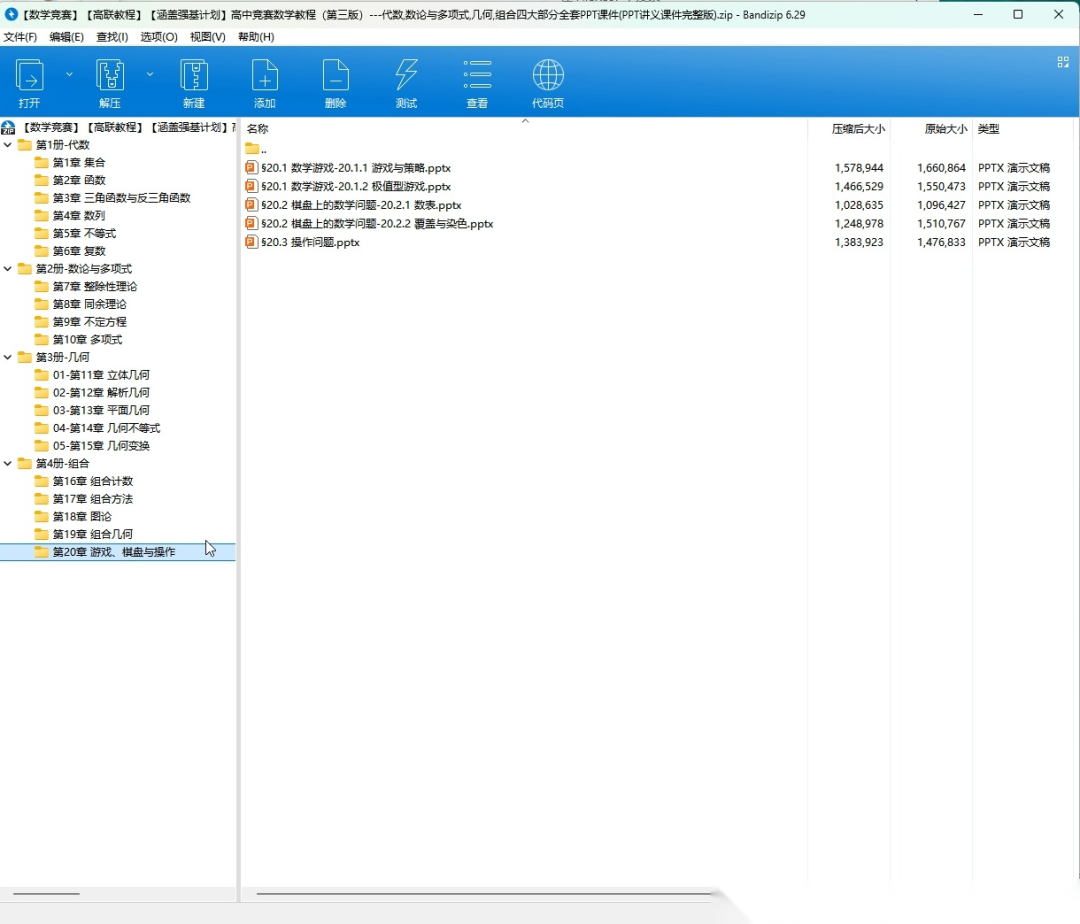Run the 测试 (Test) archive icon
Screen dimensions: 1080x924
tap(406, 76)
